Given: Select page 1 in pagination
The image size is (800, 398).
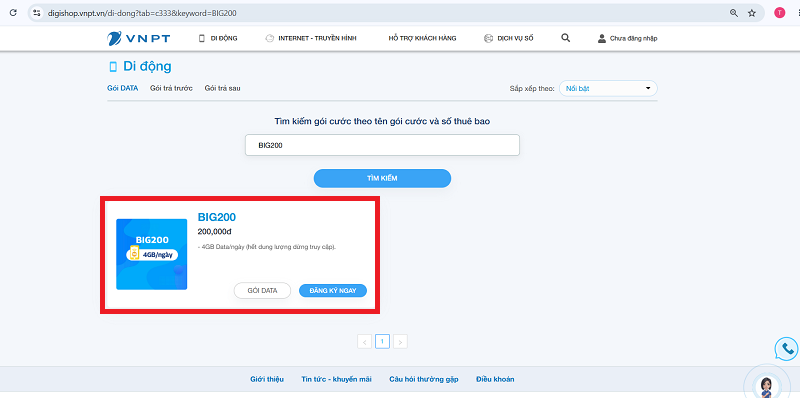Looking at the screenshot, I should pos(382,341).
